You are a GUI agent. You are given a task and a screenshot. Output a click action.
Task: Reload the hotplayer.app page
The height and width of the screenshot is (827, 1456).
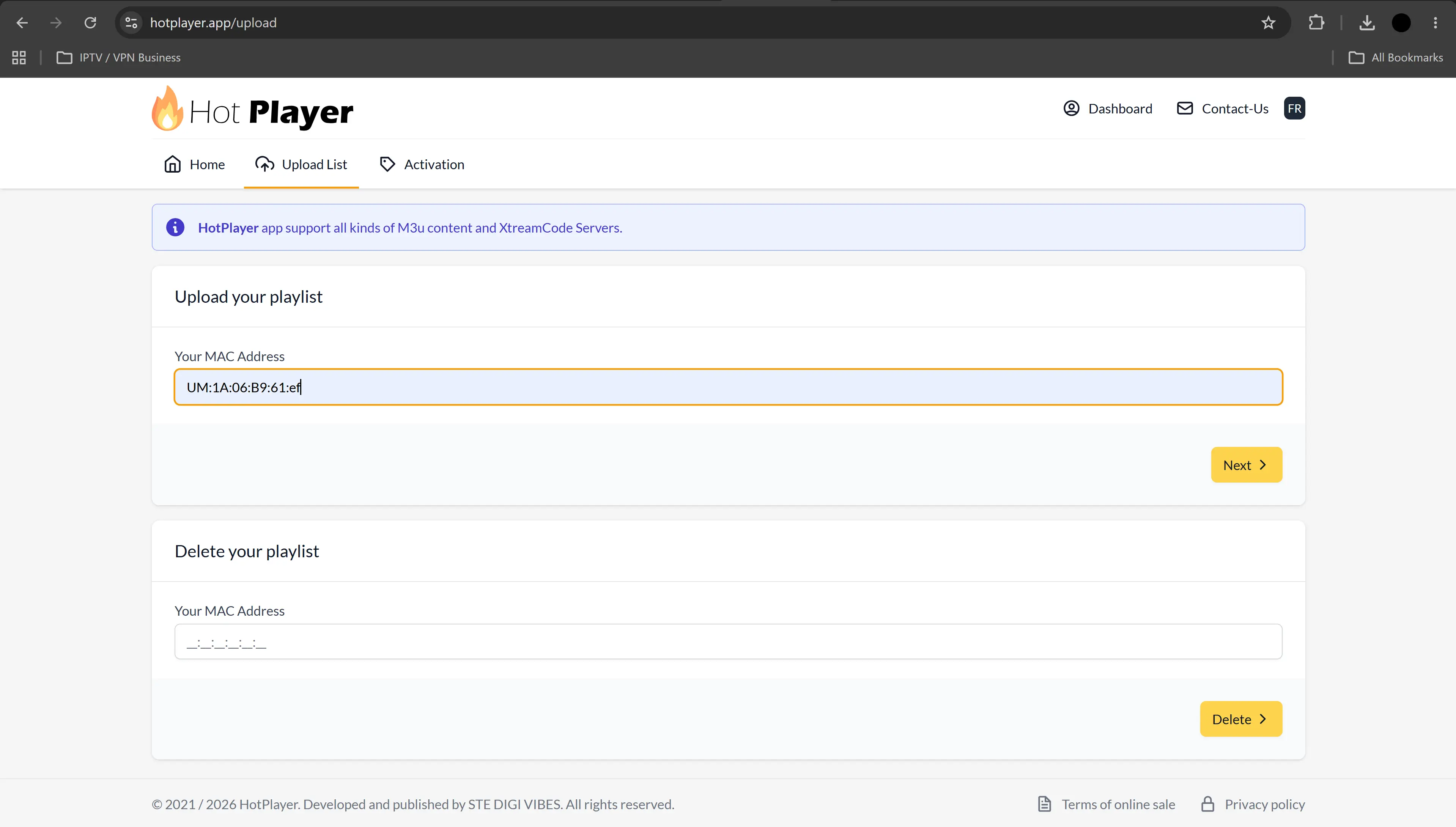[x=90, y=23]
